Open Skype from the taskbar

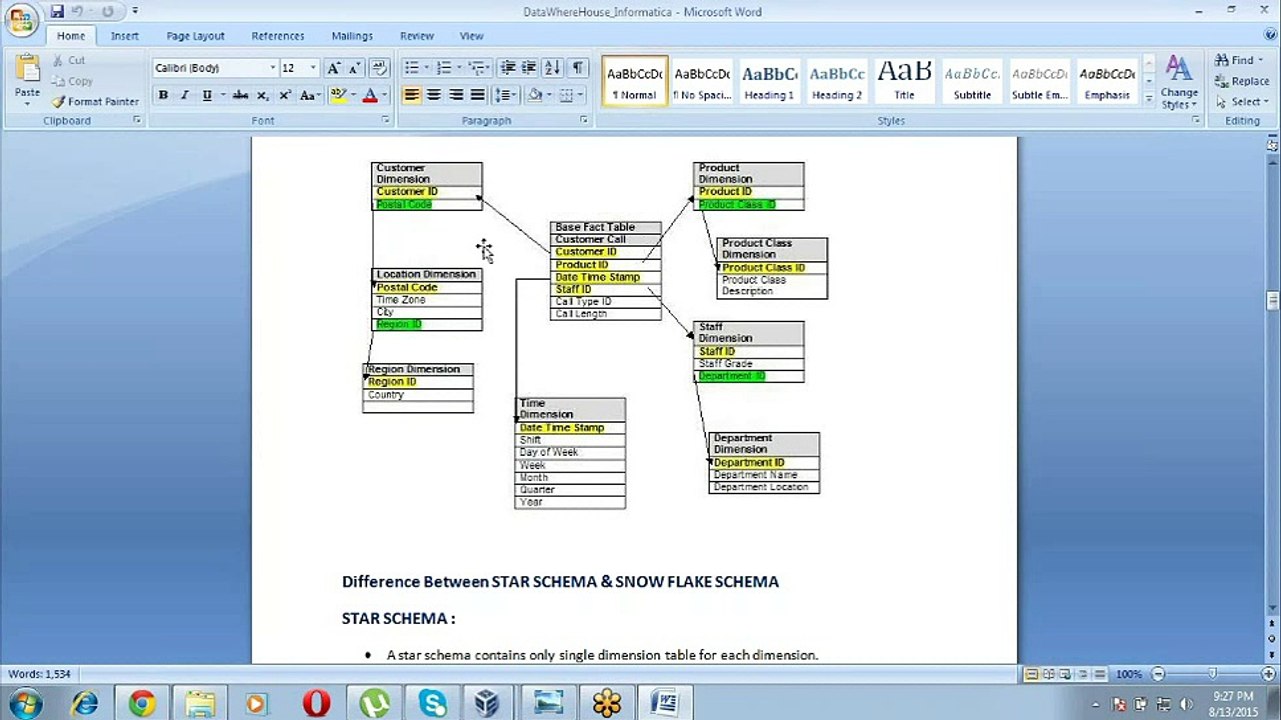(433, 704)
